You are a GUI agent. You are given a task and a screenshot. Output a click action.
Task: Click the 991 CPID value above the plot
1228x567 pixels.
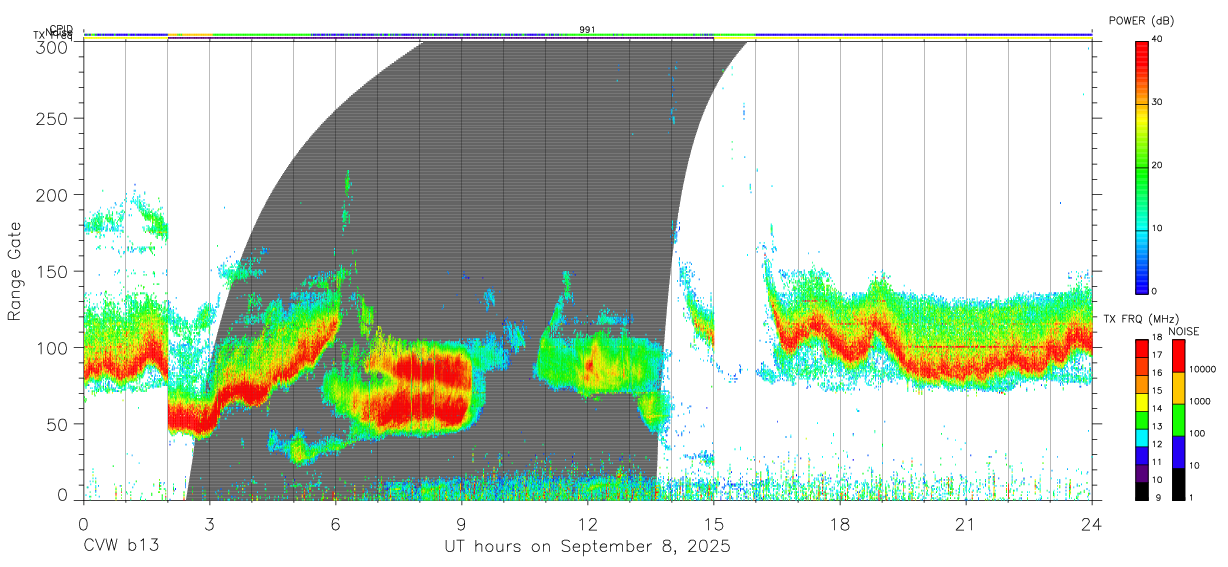pos(587,29)
